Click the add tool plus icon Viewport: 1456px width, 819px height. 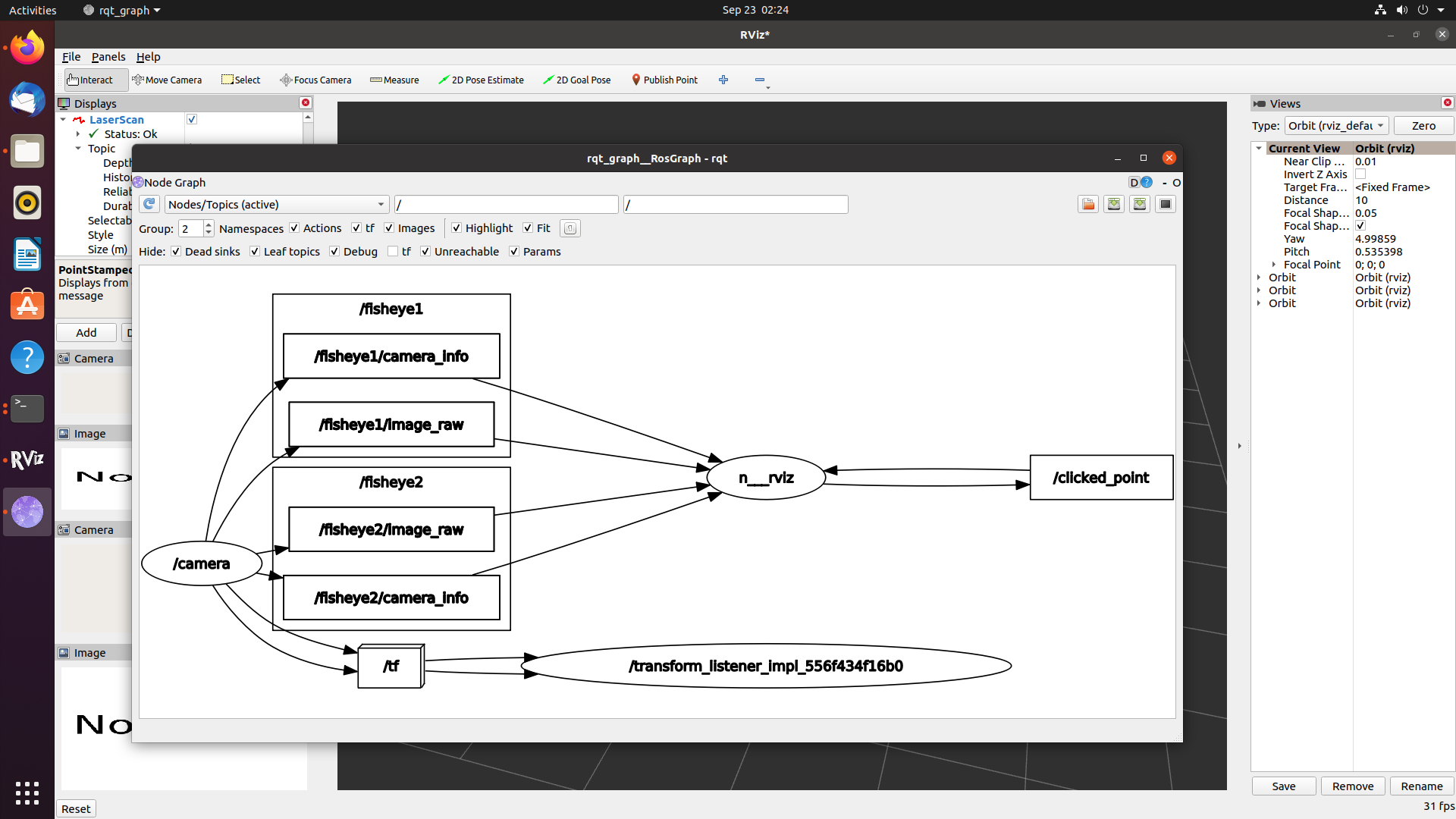[723, 80]
